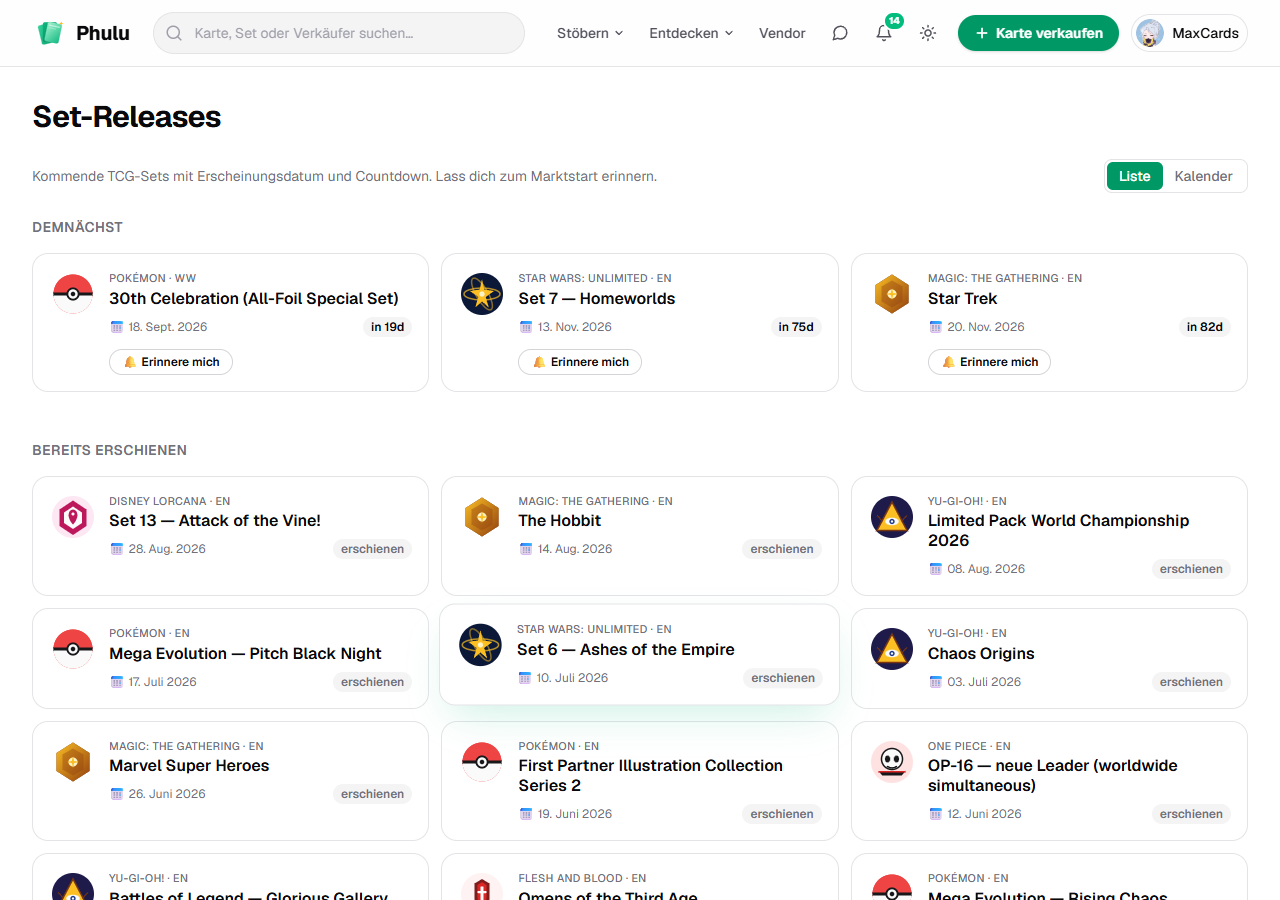Open the messages chat icon
1280x900 pixels.
click(840, 33)
